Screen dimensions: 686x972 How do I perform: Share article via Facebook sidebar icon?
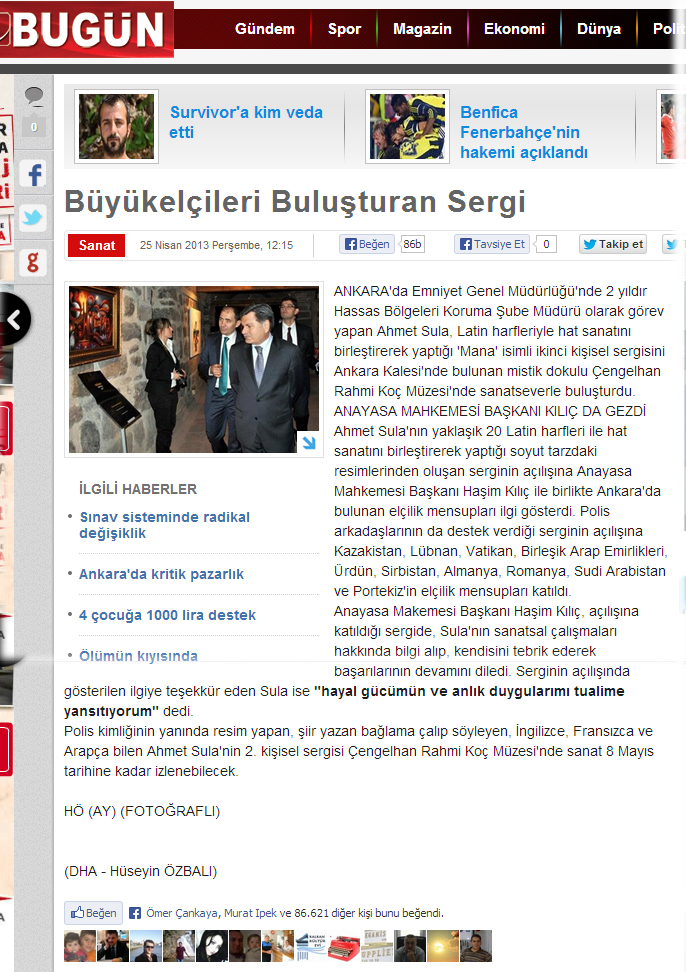33,174
